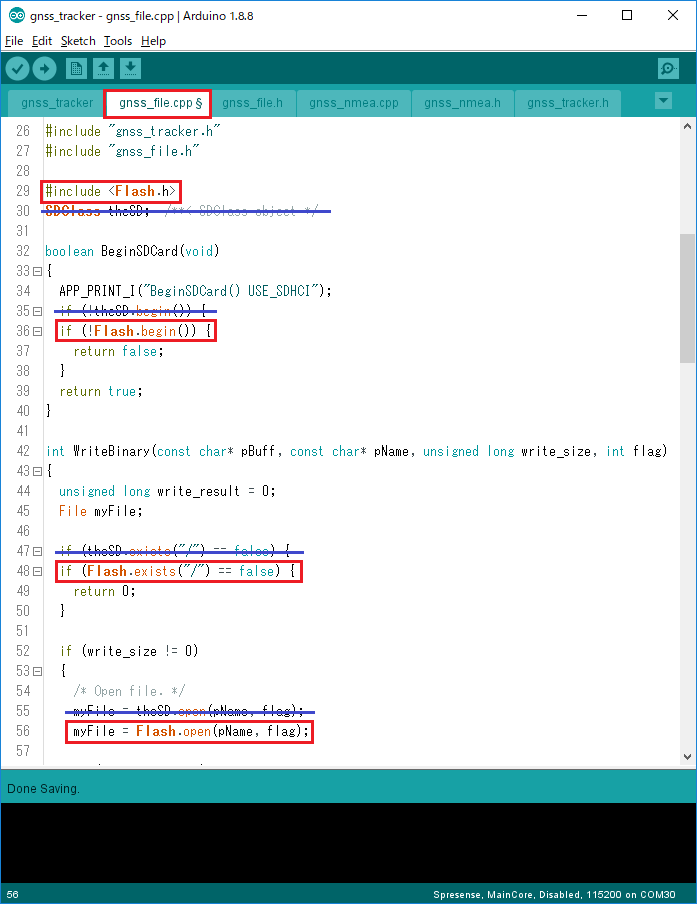Create a new sketch with New icon

pos(76,68)
